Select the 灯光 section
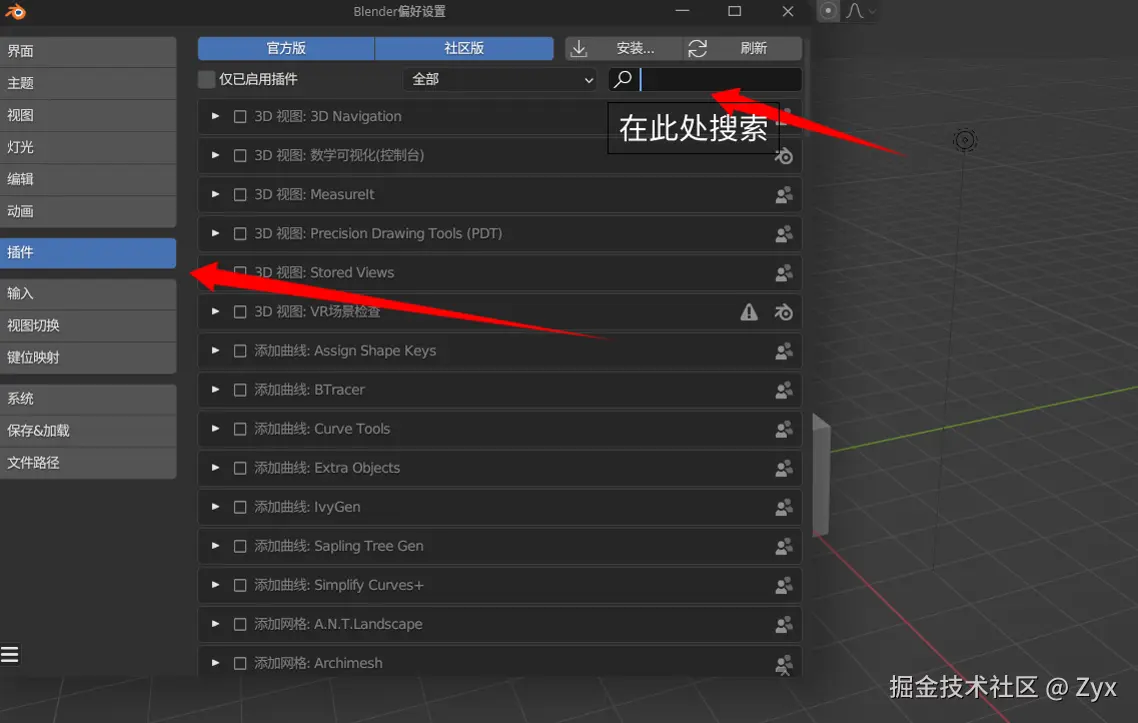The width and height of the screenshot is (1138, 723). click(x=88, y=147)
